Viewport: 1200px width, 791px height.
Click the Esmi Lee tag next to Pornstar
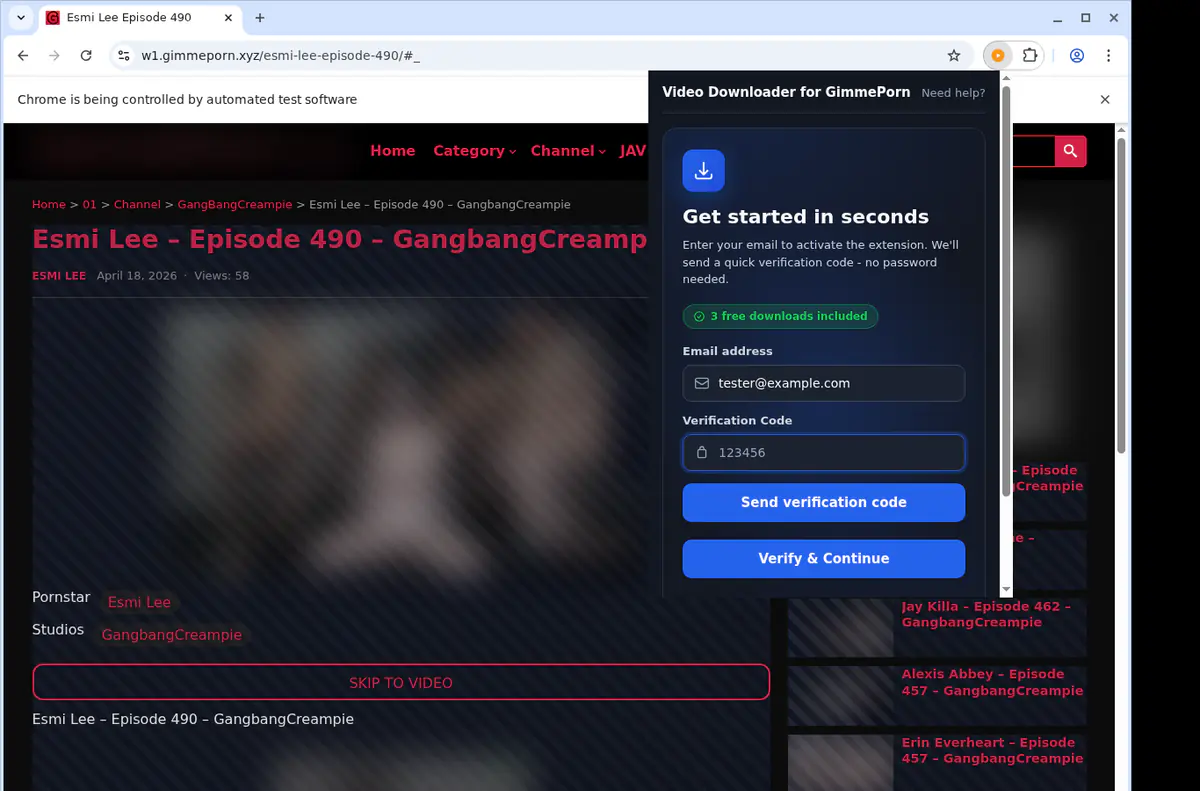click(x=139, y=602)
